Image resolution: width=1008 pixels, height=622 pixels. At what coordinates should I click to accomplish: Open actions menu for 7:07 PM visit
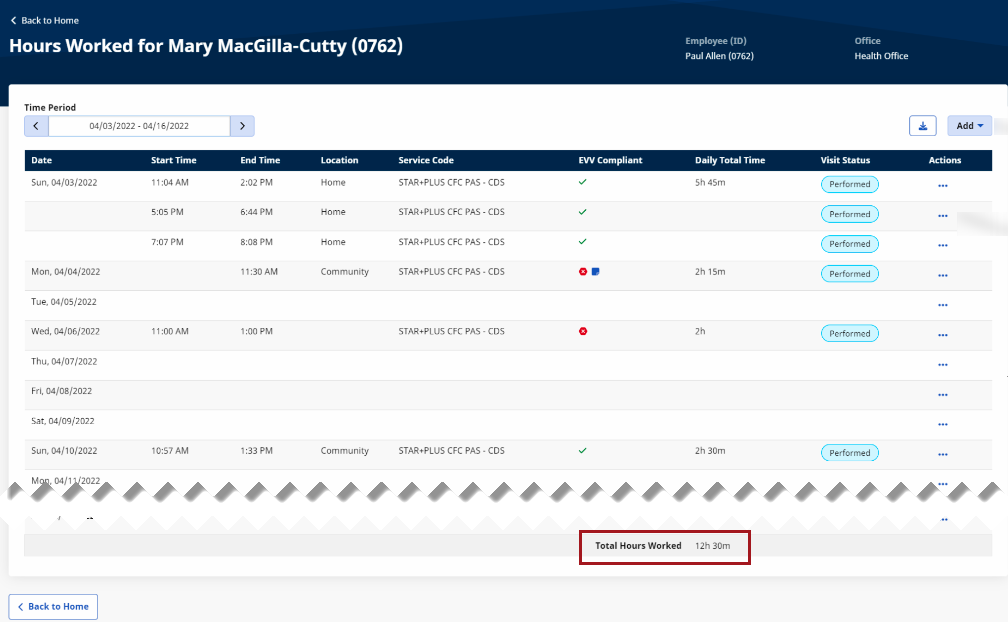942,246
